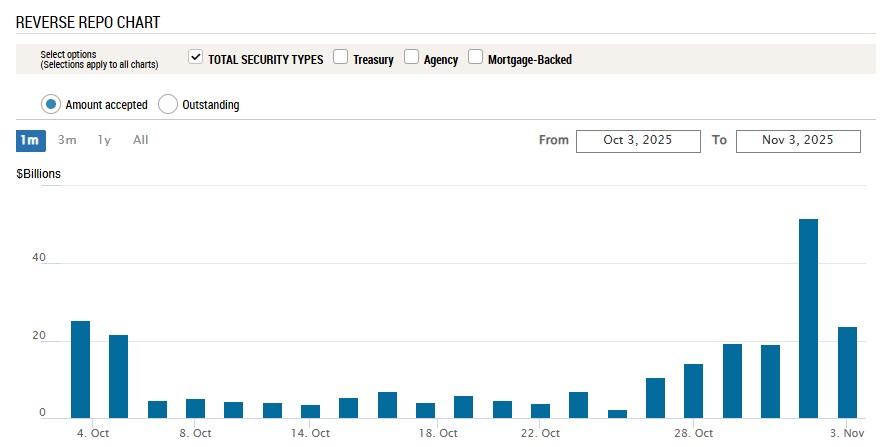Screen dimensions: 880x447
Task: Select the 3m time range
Action: click(67, 140)
